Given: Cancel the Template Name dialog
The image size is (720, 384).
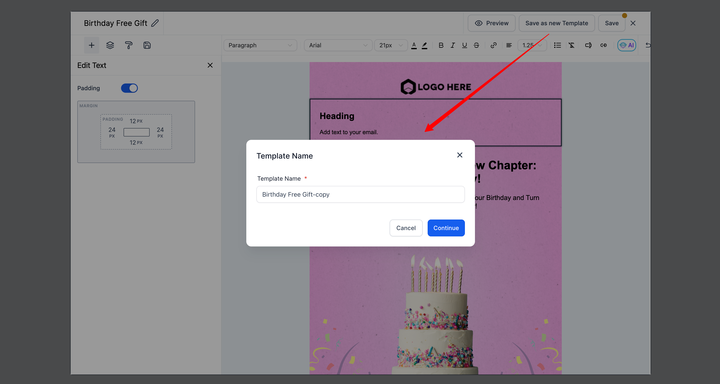Looking at the screenshot, I should (x=406, y=228).
